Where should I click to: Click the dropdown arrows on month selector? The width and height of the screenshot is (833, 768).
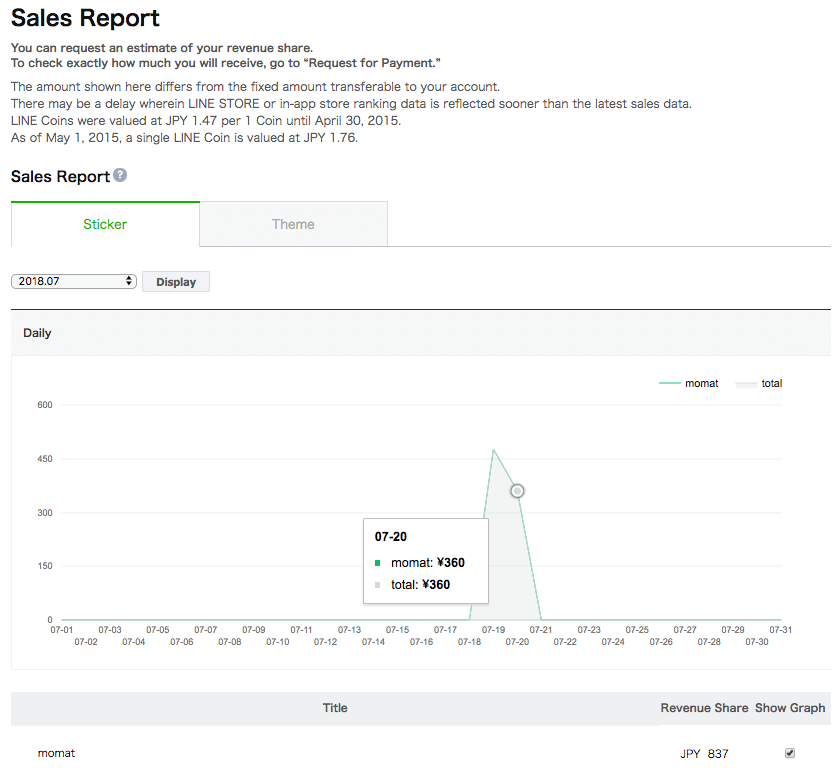[129, 281]
